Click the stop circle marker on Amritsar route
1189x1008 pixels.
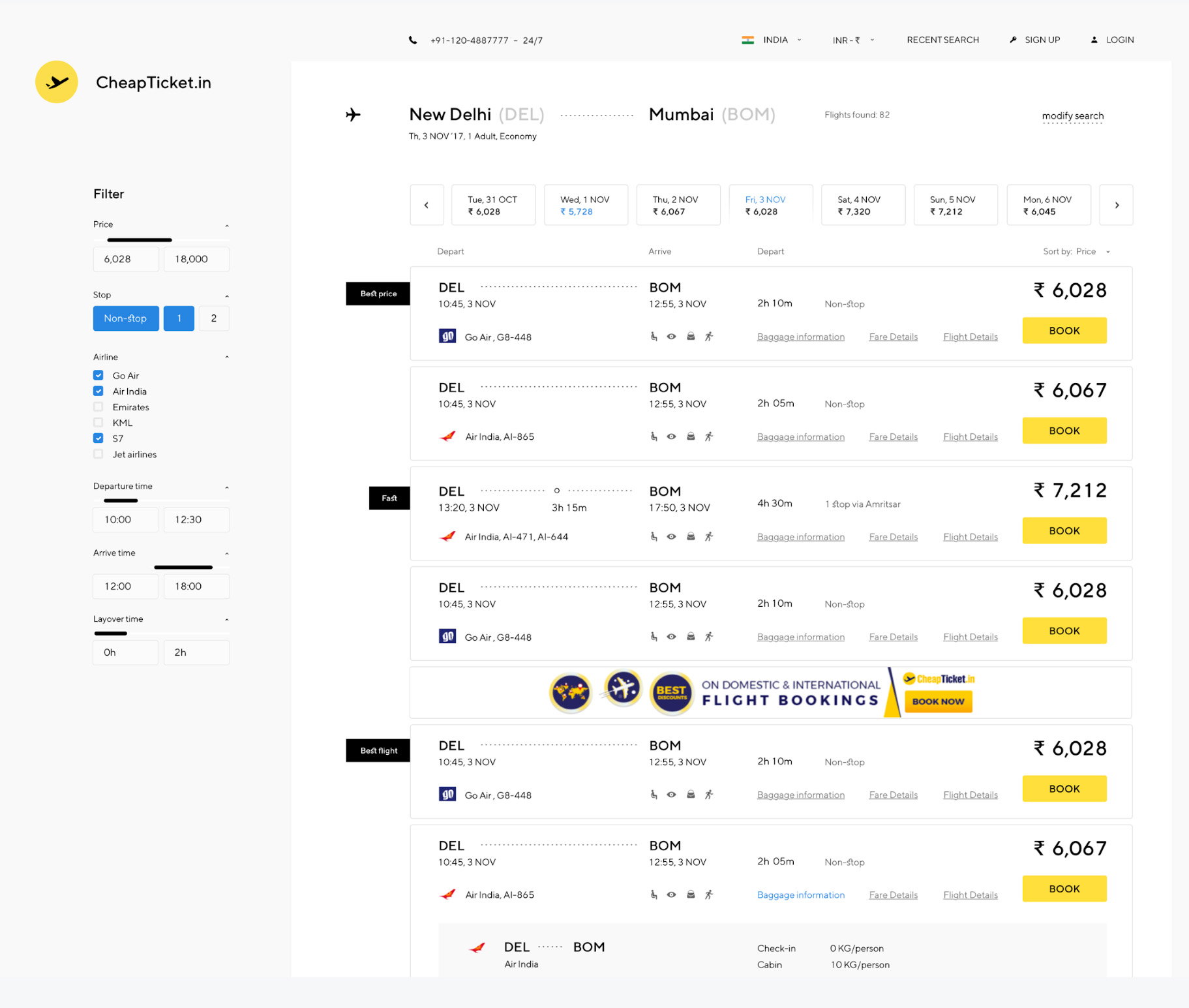click(556, 490)
